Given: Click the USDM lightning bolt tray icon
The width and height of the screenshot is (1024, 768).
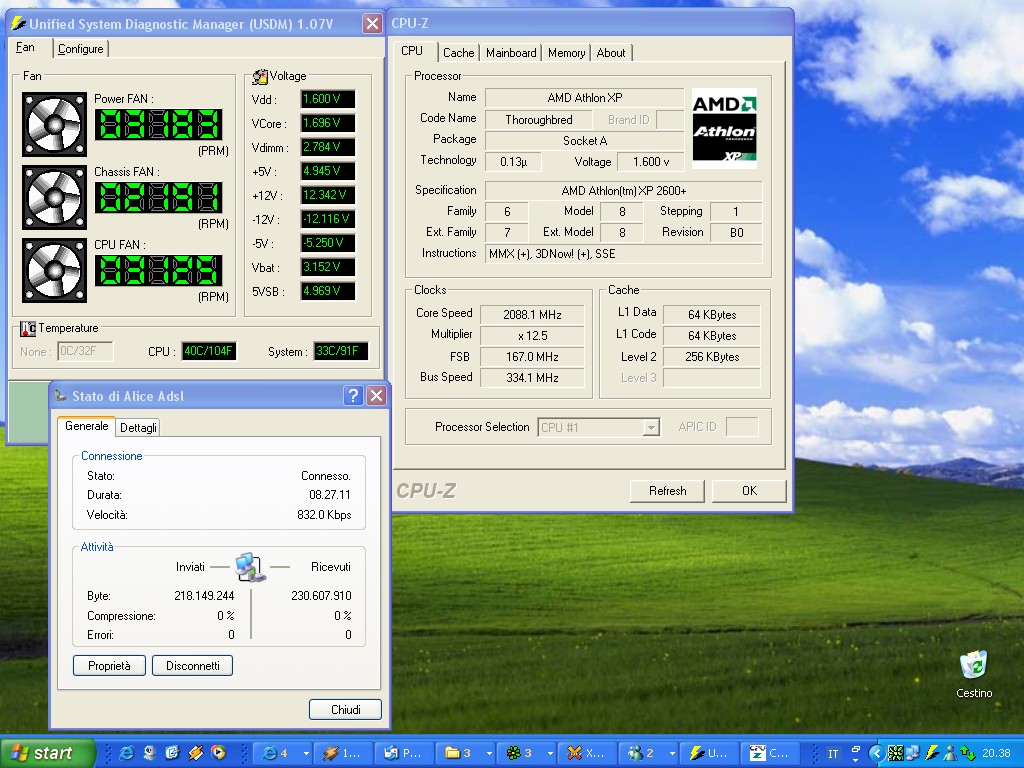Looking at the screenshot, I should (931, 753).
